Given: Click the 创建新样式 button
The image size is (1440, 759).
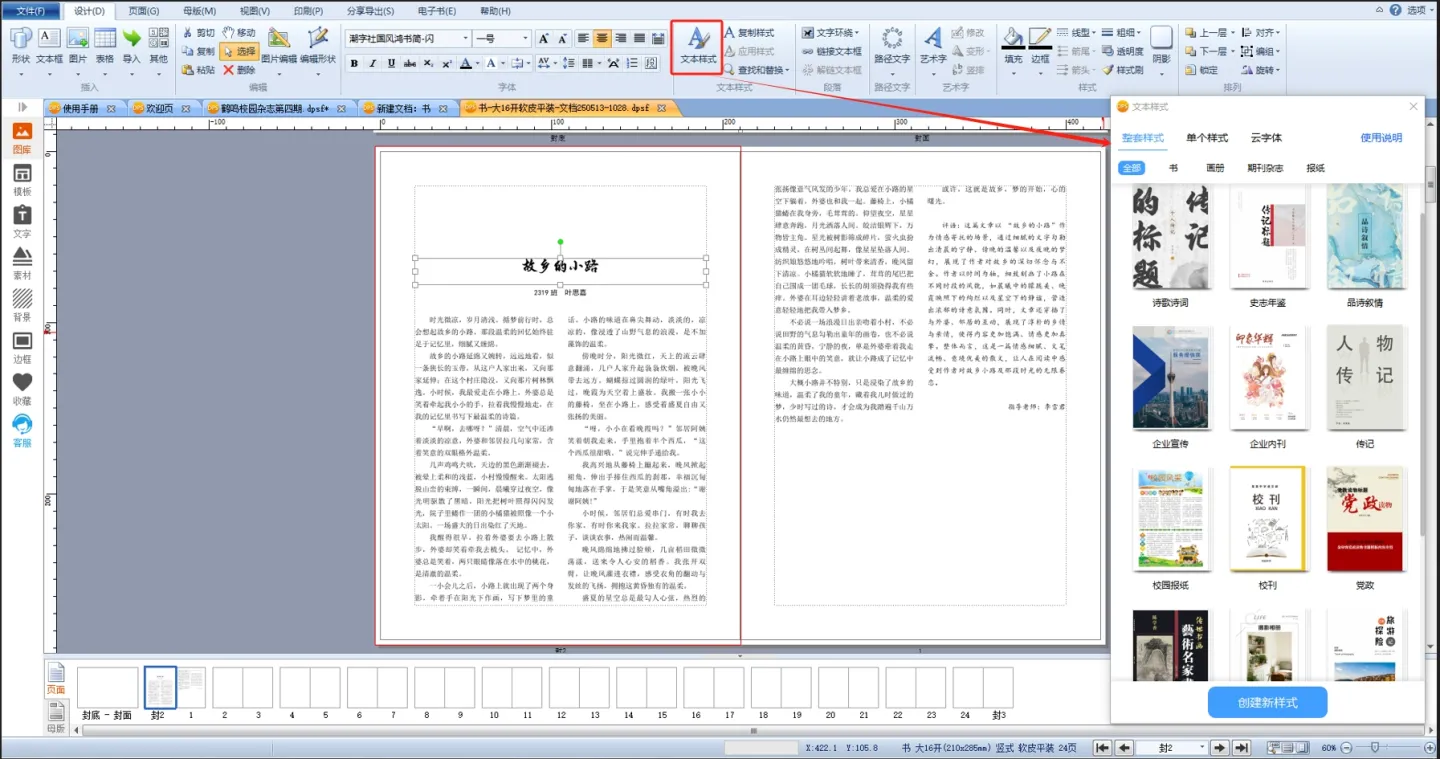Looking at the screenshot, I should coord(1267,702).
